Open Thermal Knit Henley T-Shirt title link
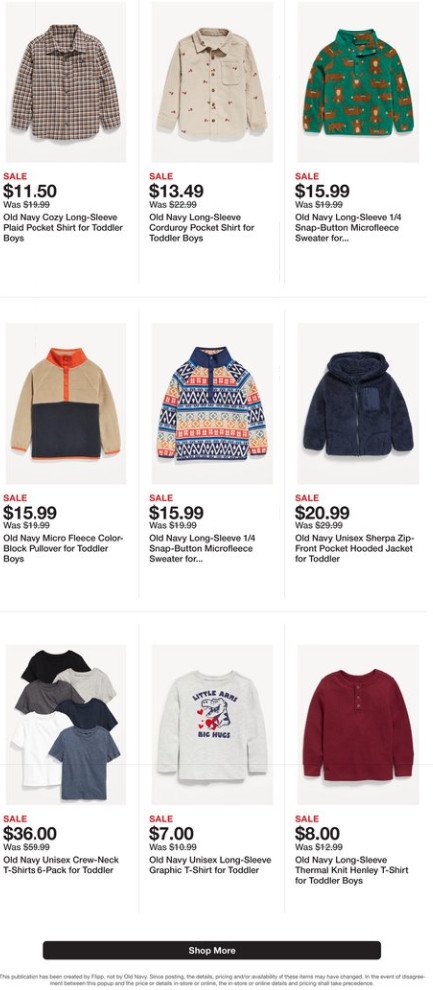The image size is (433, 990). pos(352,870)
